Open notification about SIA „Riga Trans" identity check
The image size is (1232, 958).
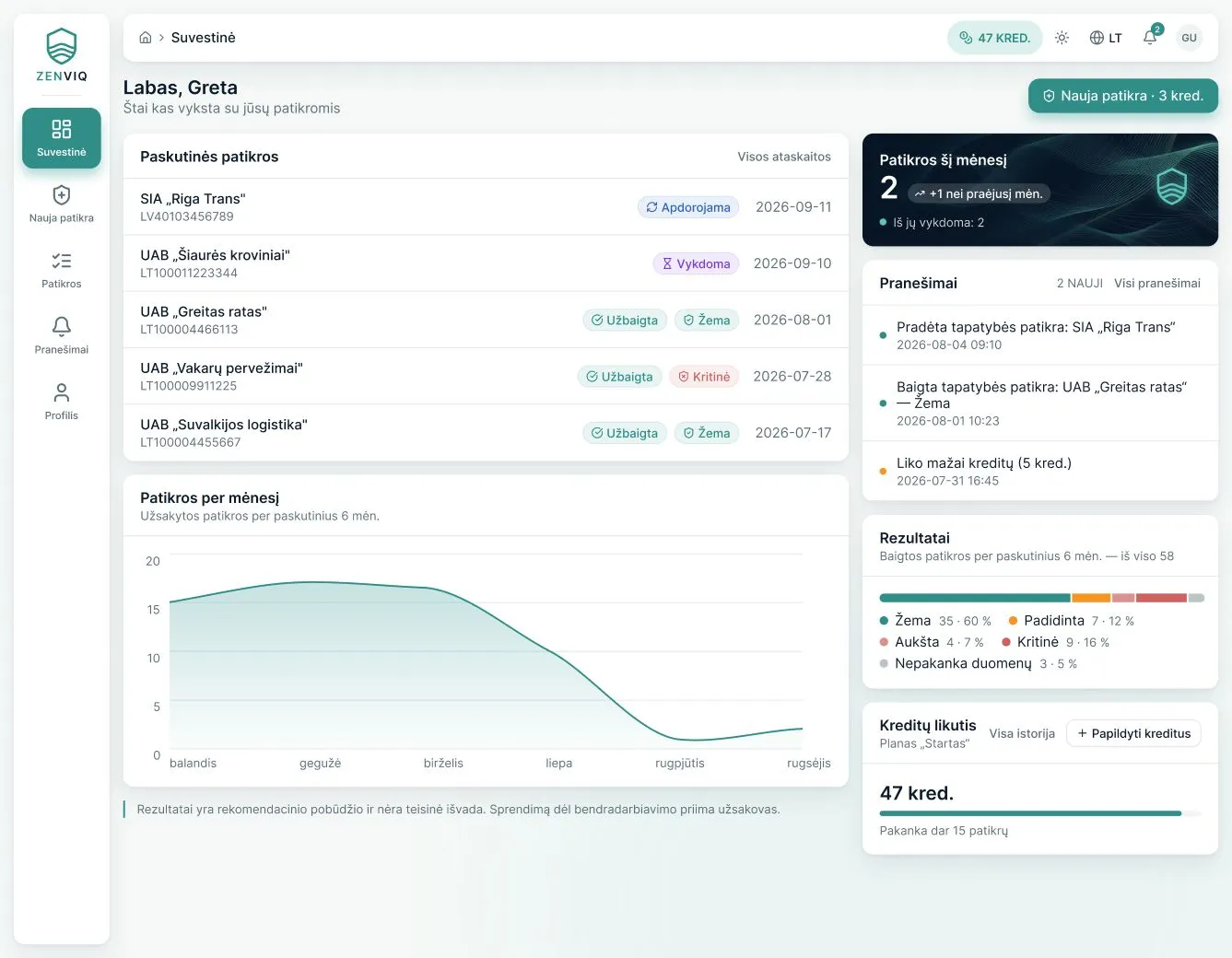(x=1040, y=335)
